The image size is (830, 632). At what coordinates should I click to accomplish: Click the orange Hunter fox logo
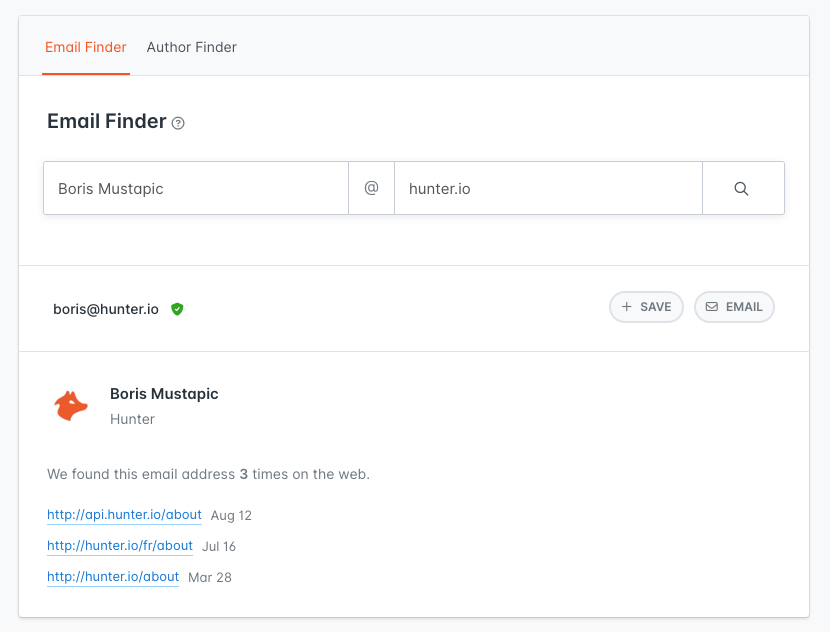[71, 406]
